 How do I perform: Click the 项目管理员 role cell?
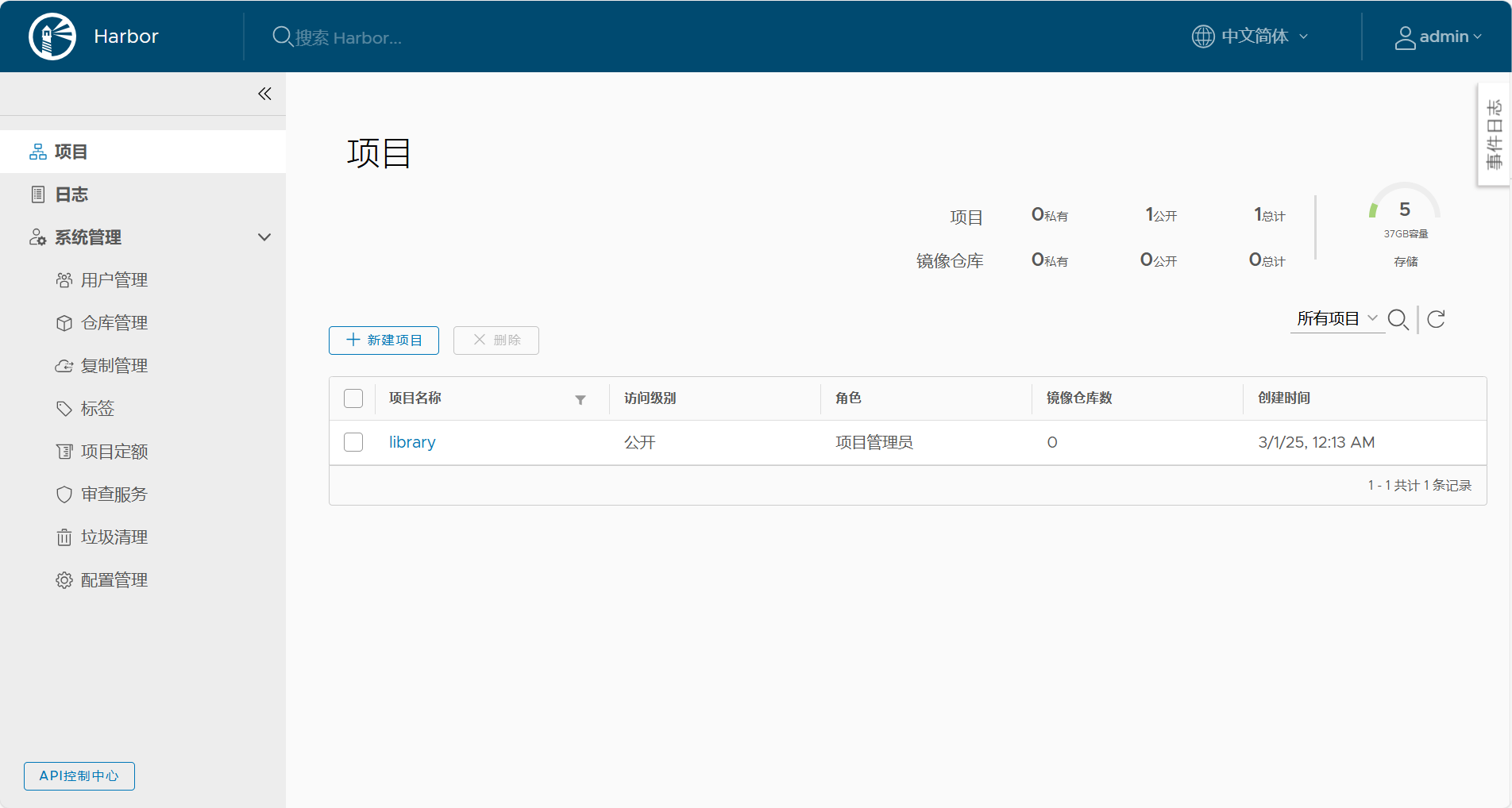[874, 442]
